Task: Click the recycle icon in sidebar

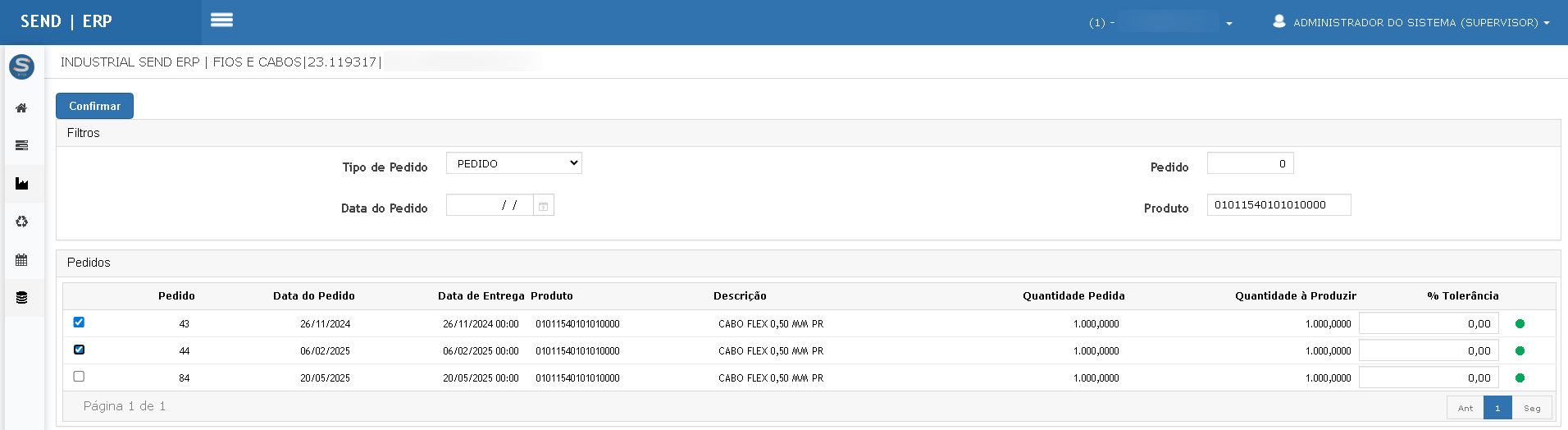Action: (x=21, y=222)
